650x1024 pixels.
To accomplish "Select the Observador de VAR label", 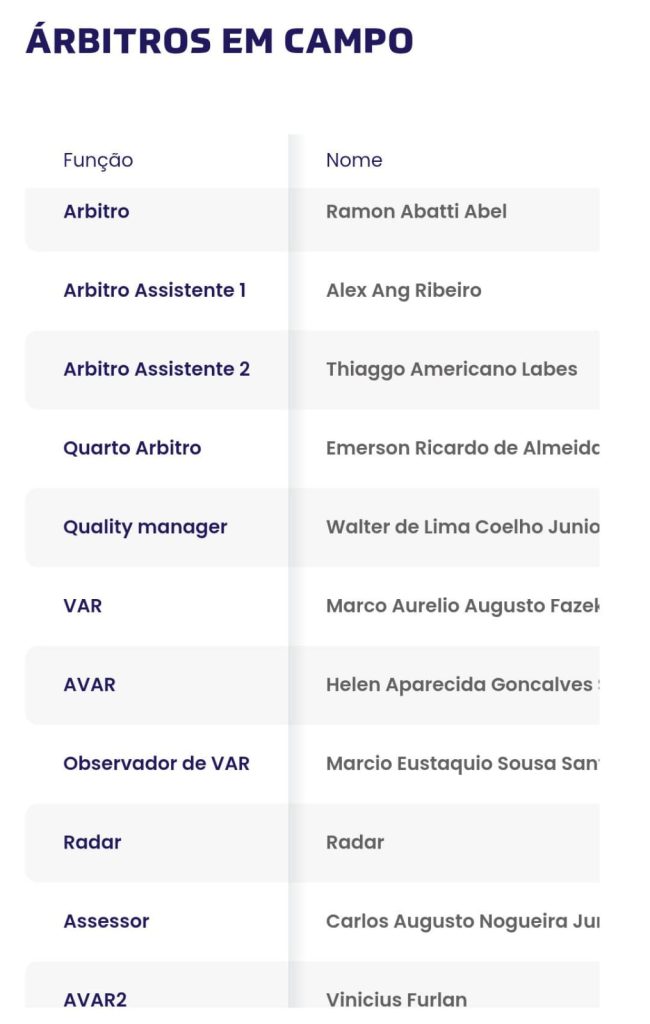I will 156,764.
